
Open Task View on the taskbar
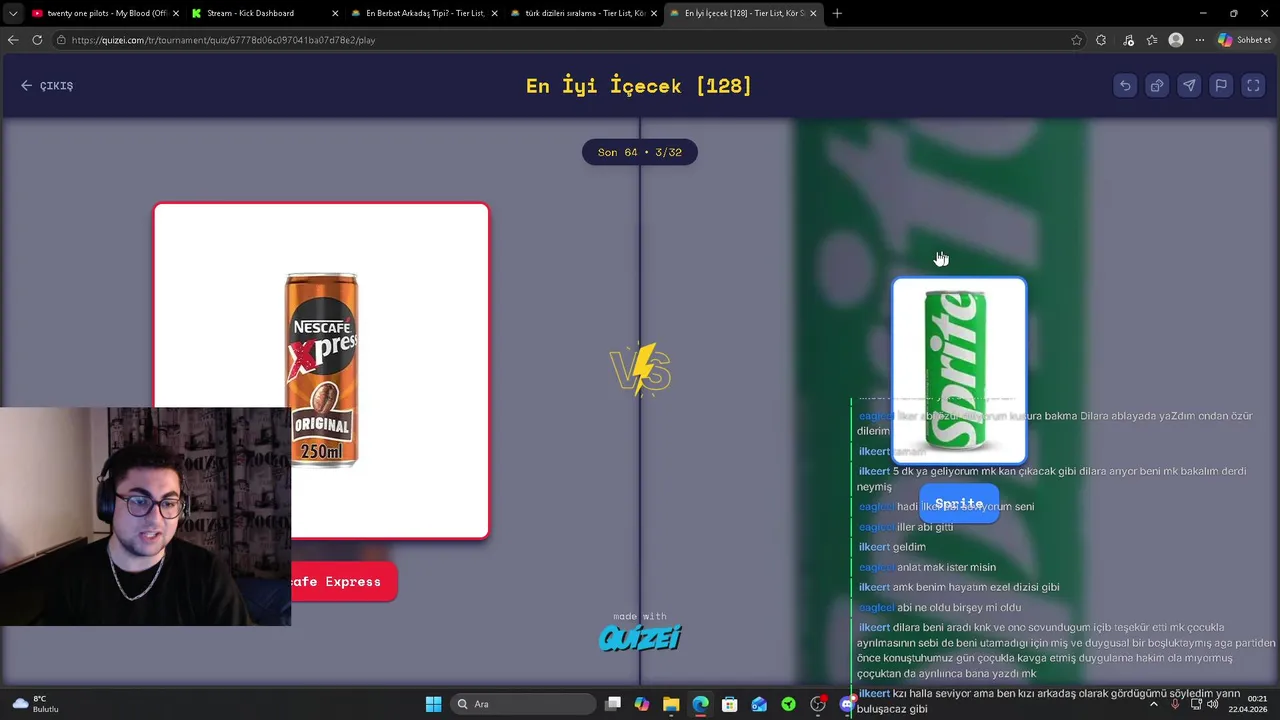613,704
